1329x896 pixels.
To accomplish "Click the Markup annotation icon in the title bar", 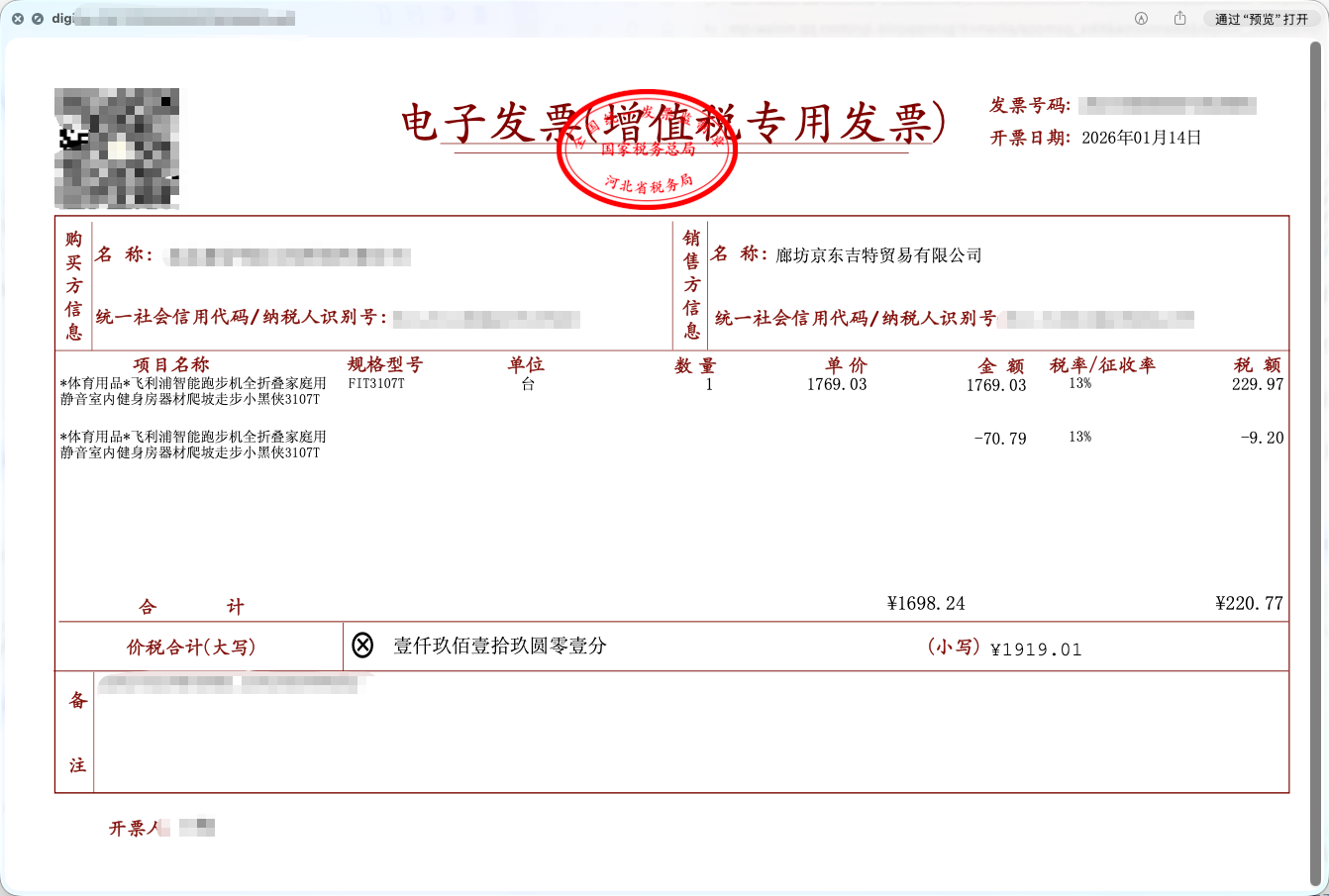I will click(x=1139, y=18).
